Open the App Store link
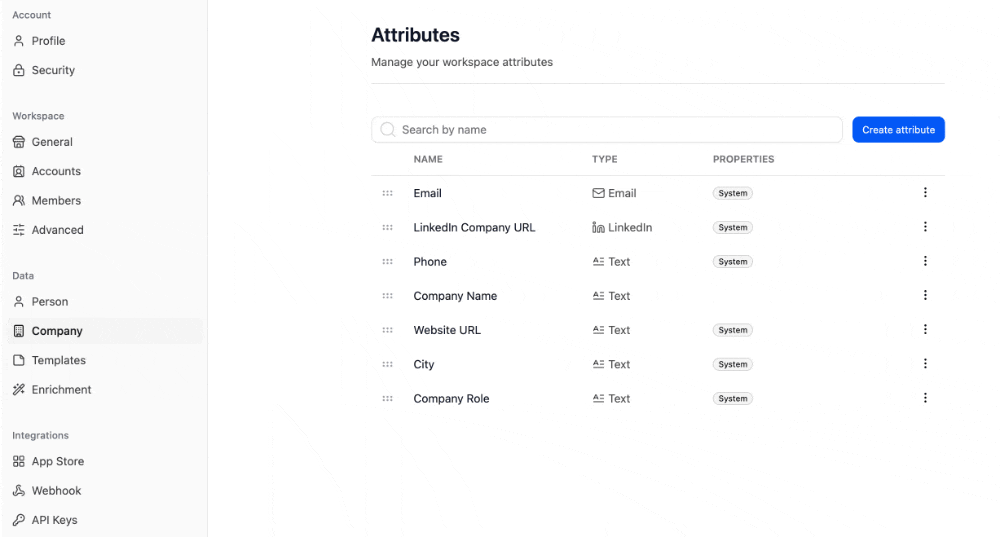The height and width of the screenshot is (537, 1000). coord(58,461)
